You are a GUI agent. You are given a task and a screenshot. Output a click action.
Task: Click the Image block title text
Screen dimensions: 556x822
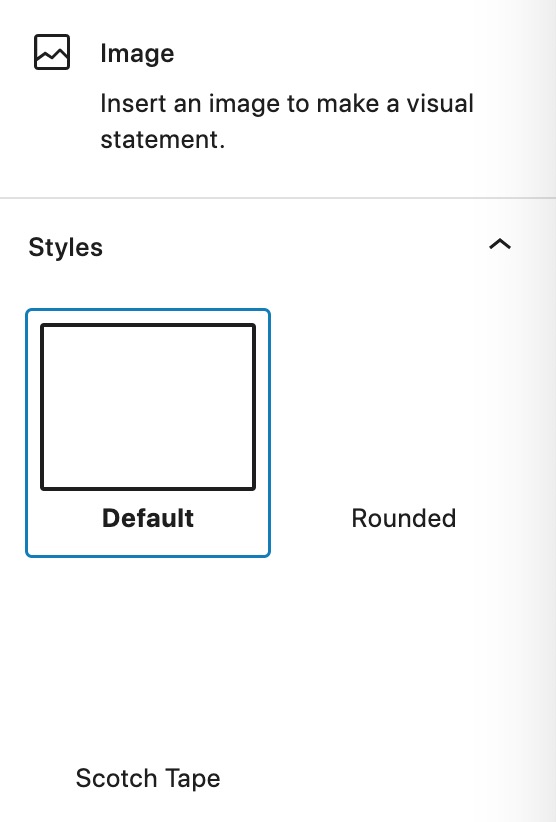click(137, 53)
